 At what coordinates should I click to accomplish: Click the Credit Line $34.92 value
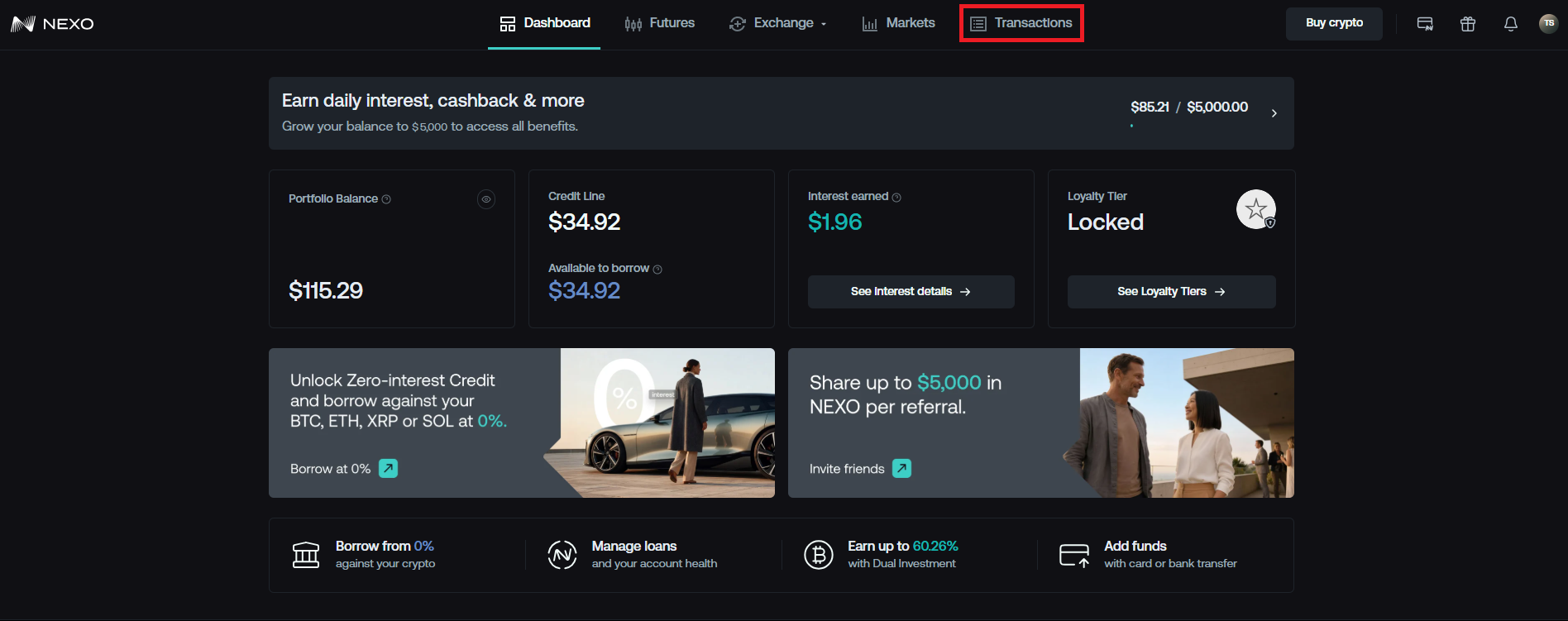(x=585, y=222)
